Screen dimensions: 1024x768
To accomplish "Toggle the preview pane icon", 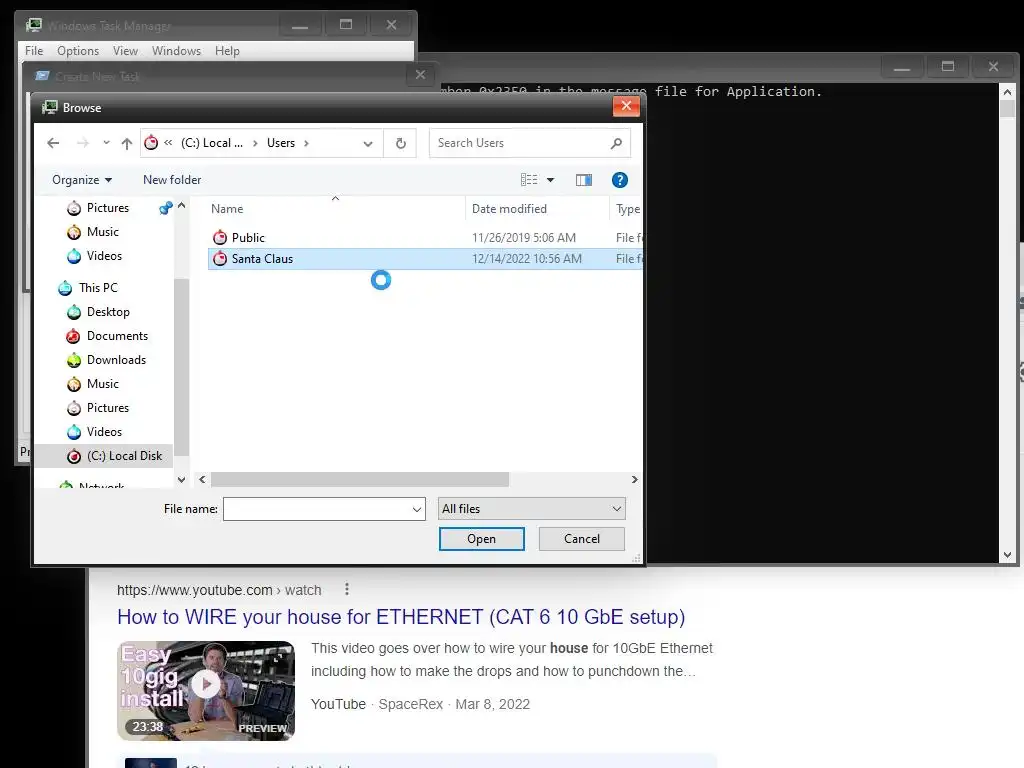I will point(584,180).
